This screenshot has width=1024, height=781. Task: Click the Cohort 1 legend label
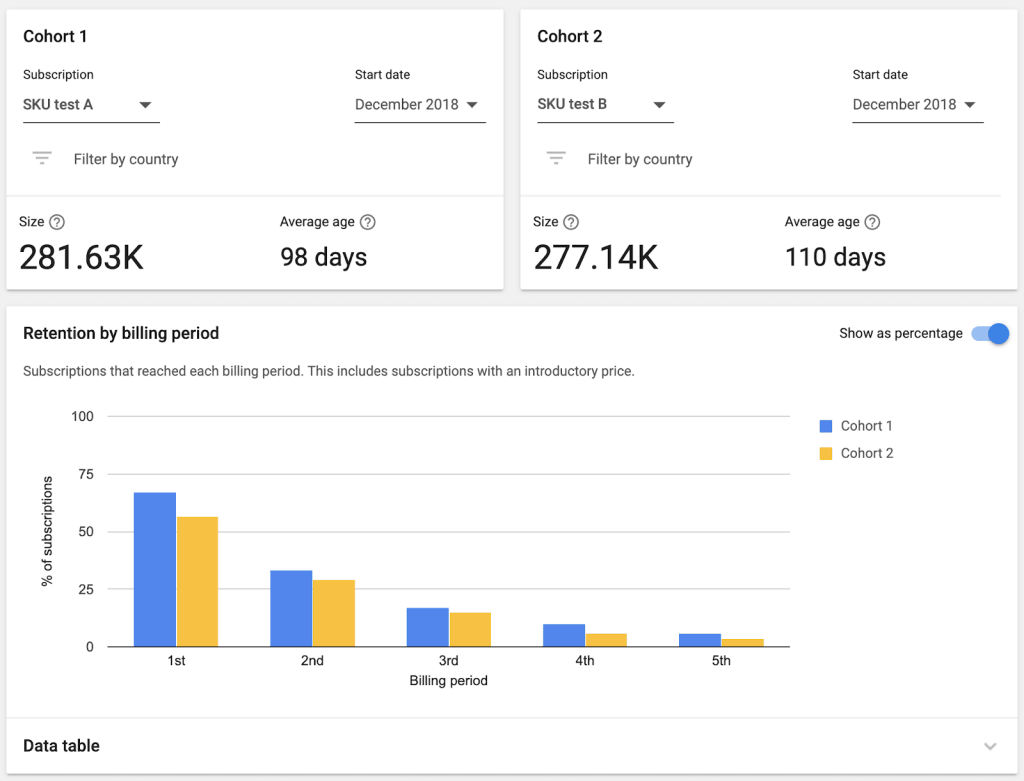(x=866, y=426)
